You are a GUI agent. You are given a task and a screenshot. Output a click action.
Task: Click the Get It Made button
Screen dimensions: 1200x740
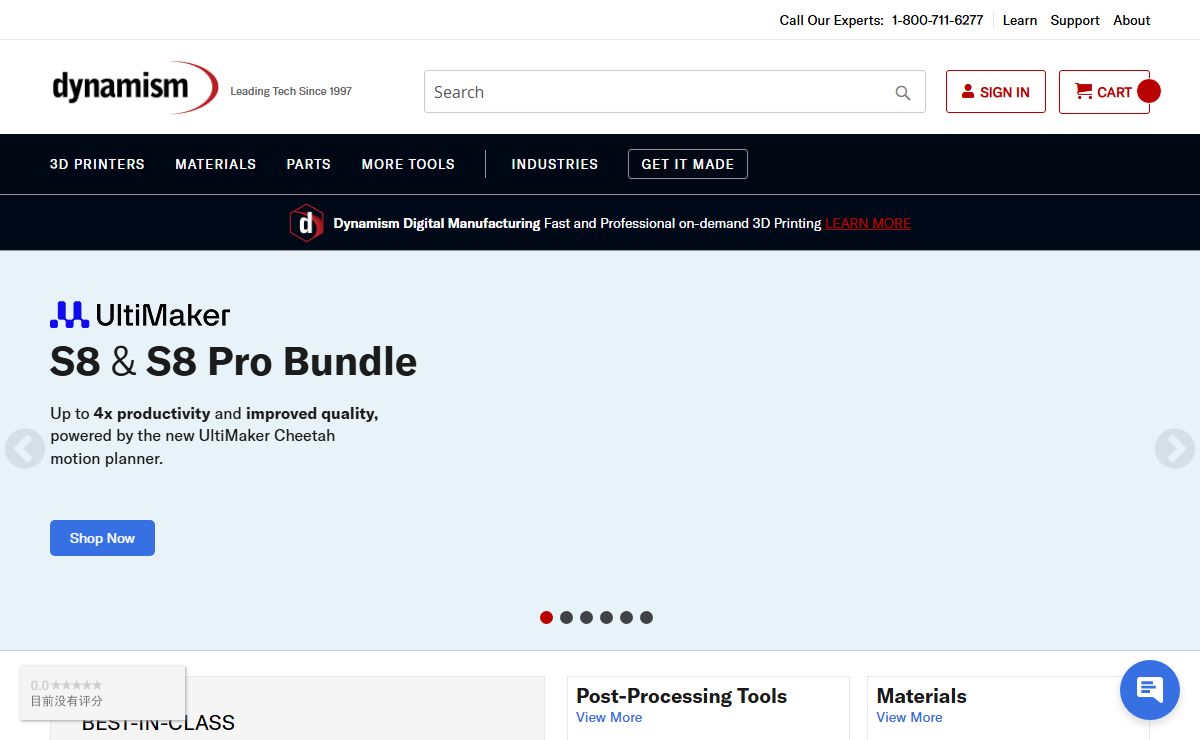coord(688,164)
